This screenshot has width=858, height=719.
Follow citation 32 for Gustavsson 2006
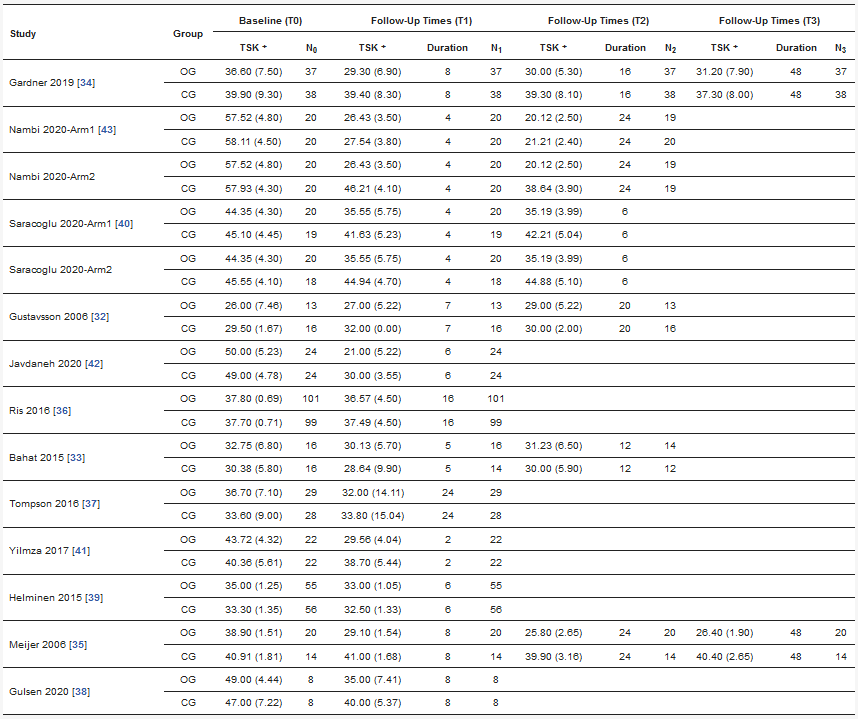point(100,317)
